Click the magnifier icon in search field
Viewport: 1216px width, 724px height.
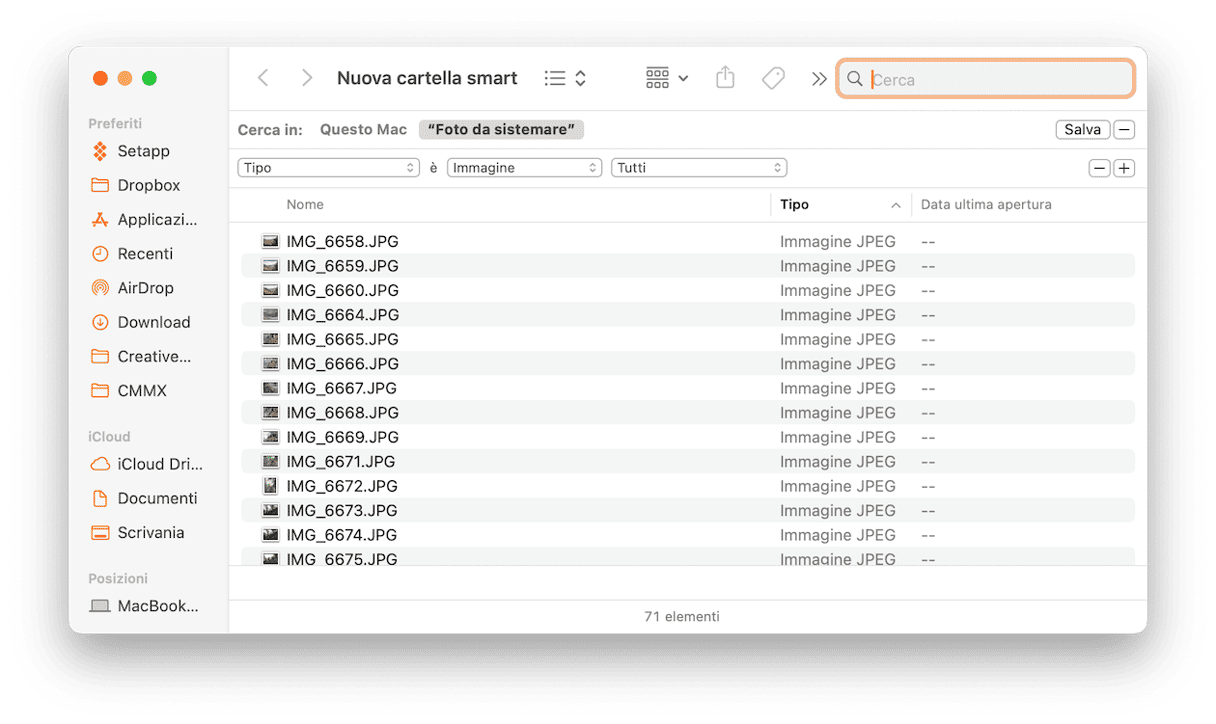(x=855, y=79)
